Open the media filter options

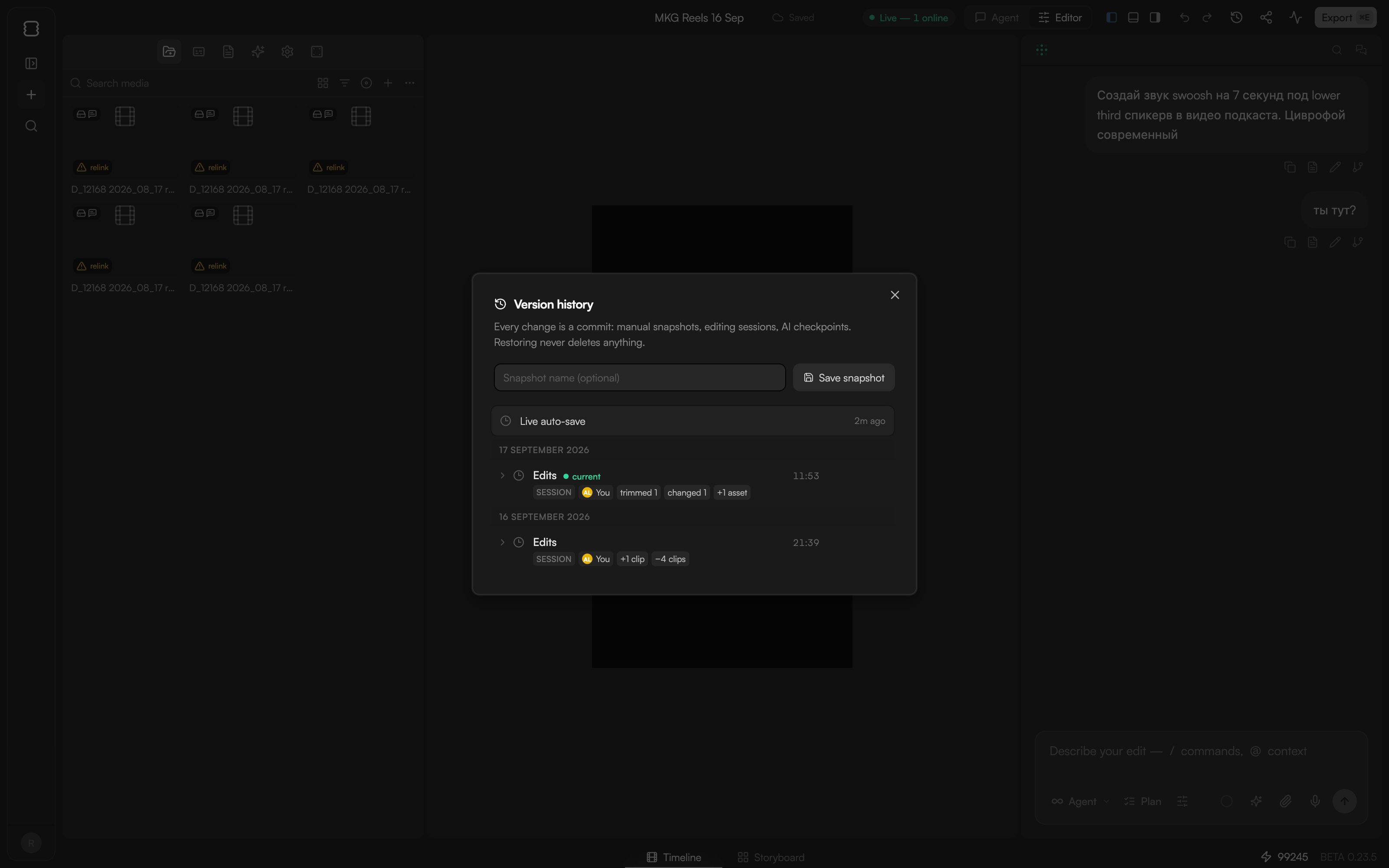click(344, 83)
